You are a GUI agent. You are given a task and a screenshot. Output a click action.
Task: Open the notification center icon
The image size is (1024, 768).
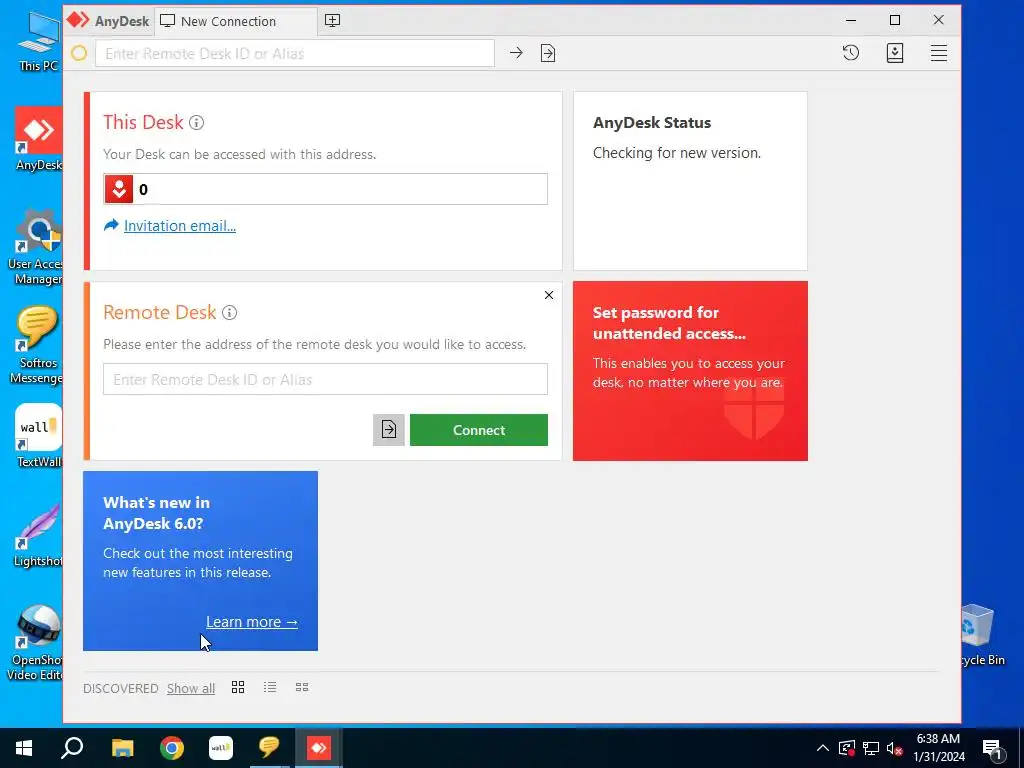pyautogui.click(x=992, y=748)
